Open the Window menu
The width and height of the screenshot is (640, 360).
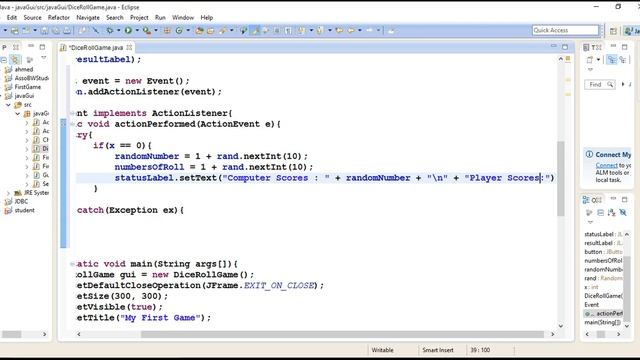point(183,18)
